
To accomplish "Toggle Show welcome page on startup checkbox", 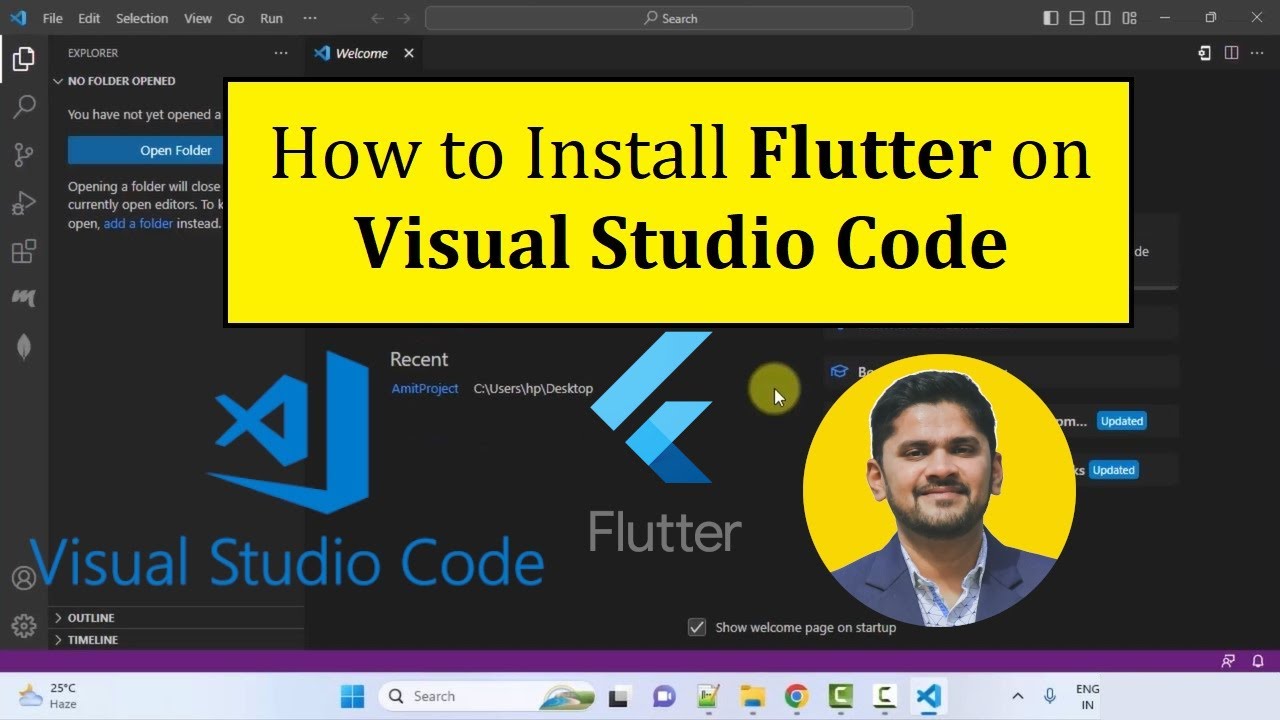I will [x=697, y=627].
